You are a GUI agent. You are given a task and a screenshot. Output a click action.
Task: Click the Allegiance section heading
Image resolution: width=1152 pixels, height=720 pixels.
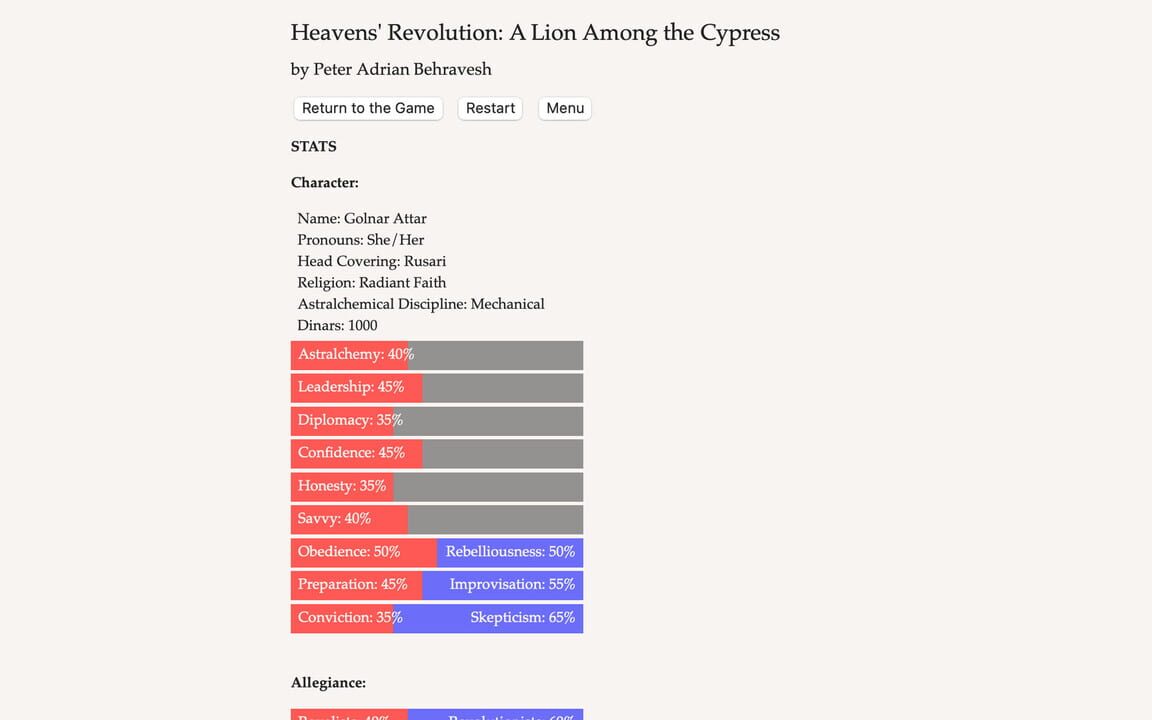click(328, 682)
